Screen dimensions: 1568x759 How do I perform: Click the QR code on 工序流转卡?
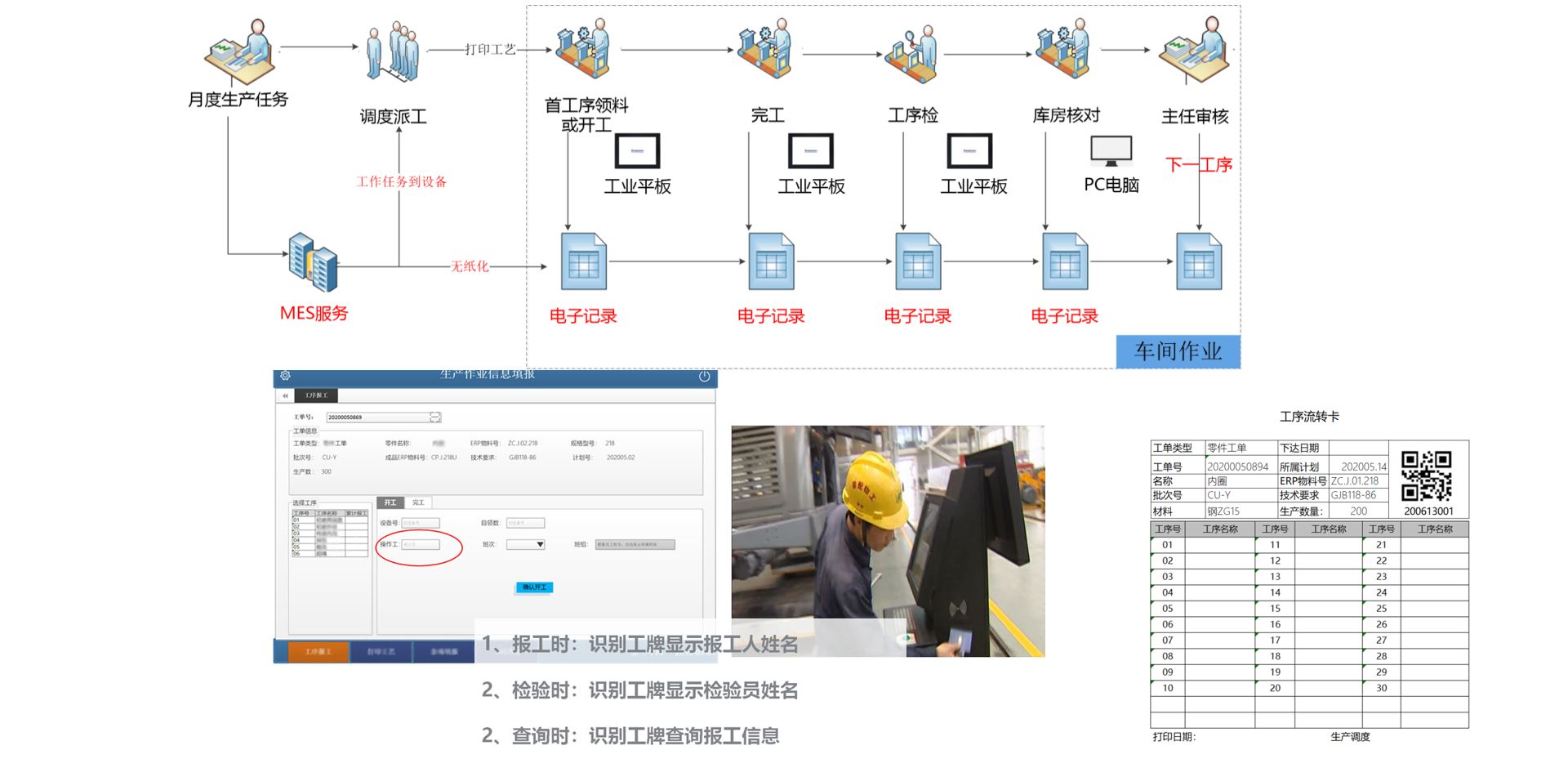(1427, 475)
